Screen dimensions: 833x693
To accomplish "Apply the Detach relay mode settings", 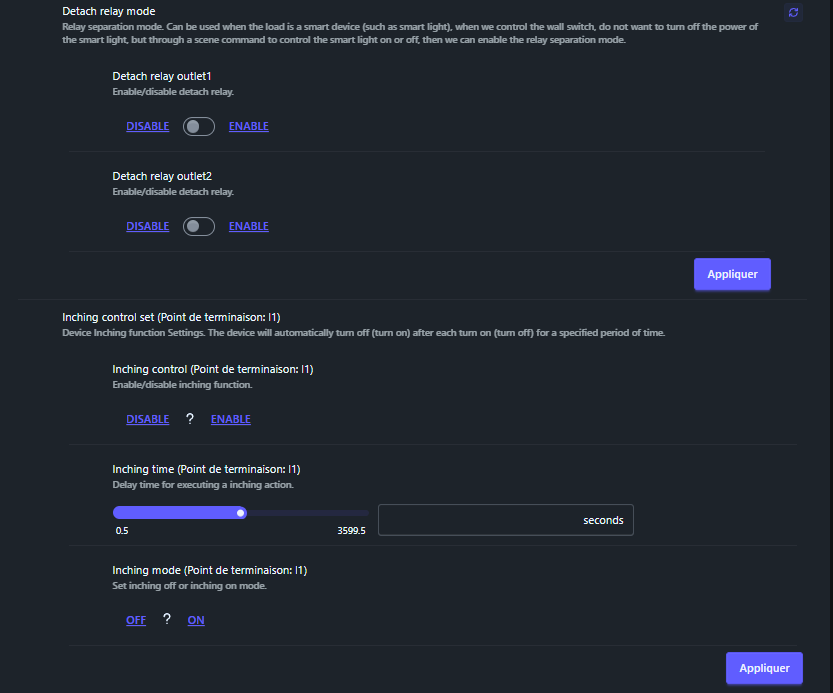I will coord(732,274).
